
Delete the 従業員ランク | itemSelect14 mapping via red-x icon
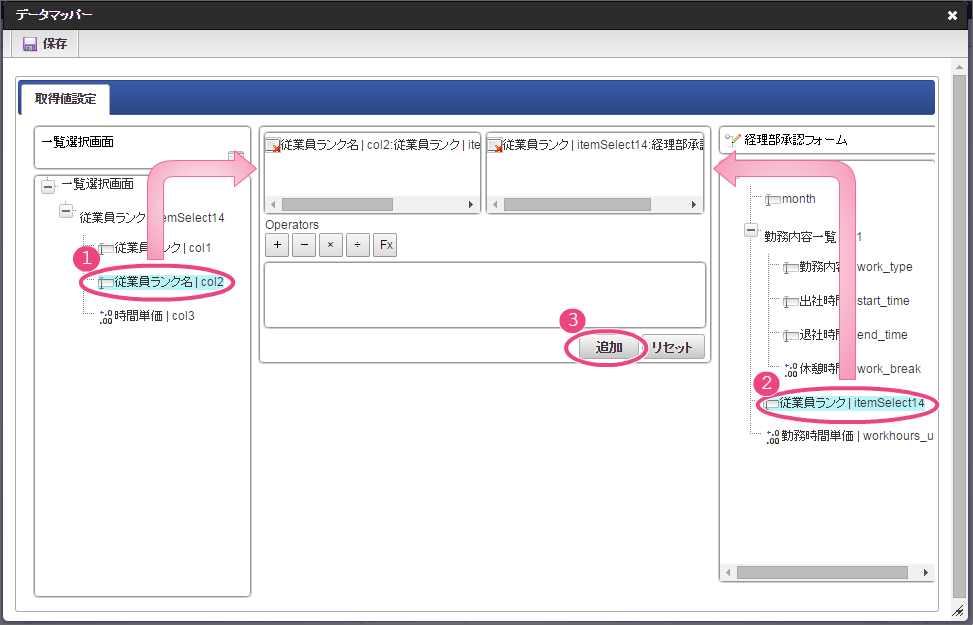(495, 145)
